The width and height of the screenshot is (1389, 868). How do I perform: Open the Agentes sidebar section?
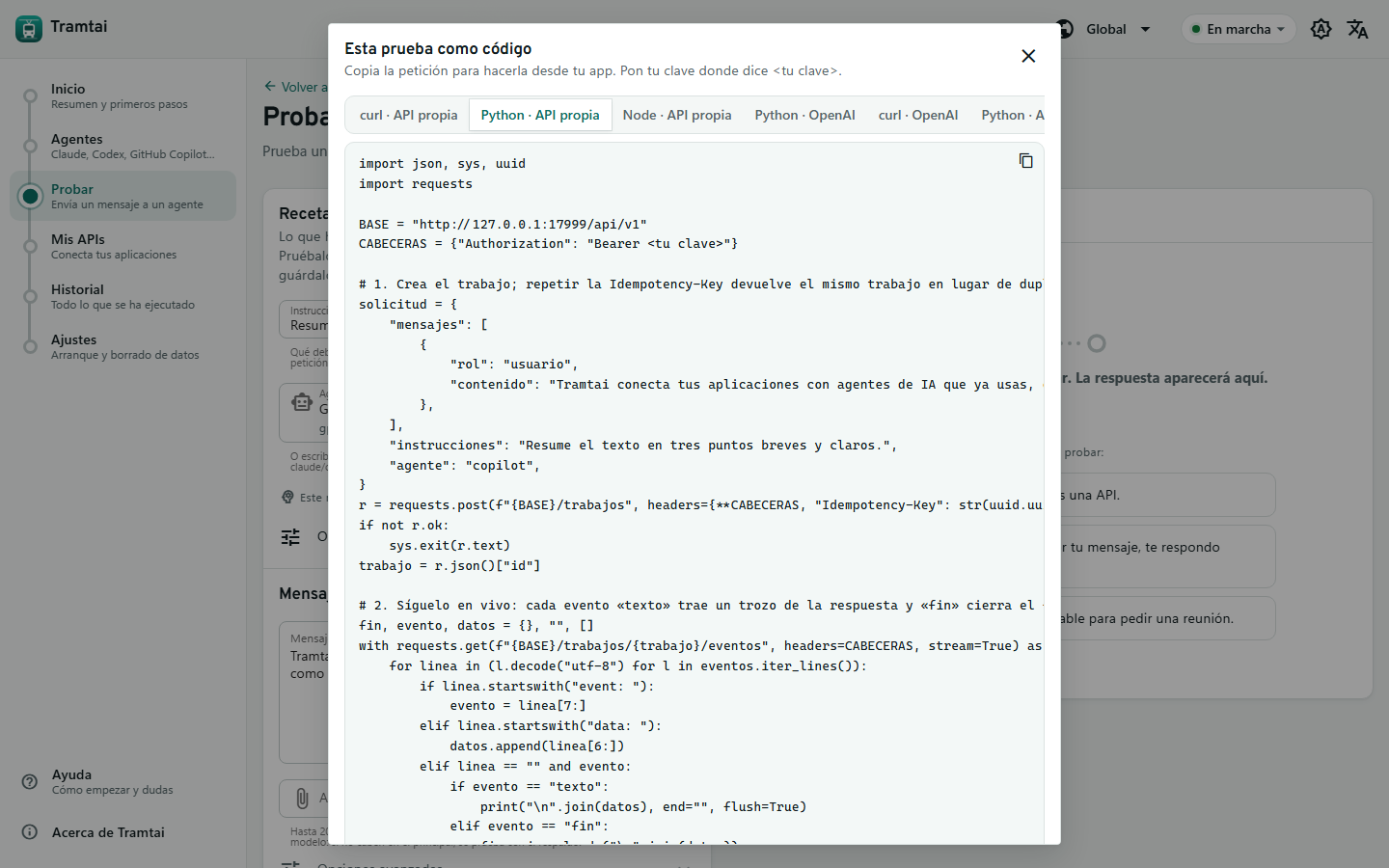point(123,146)
